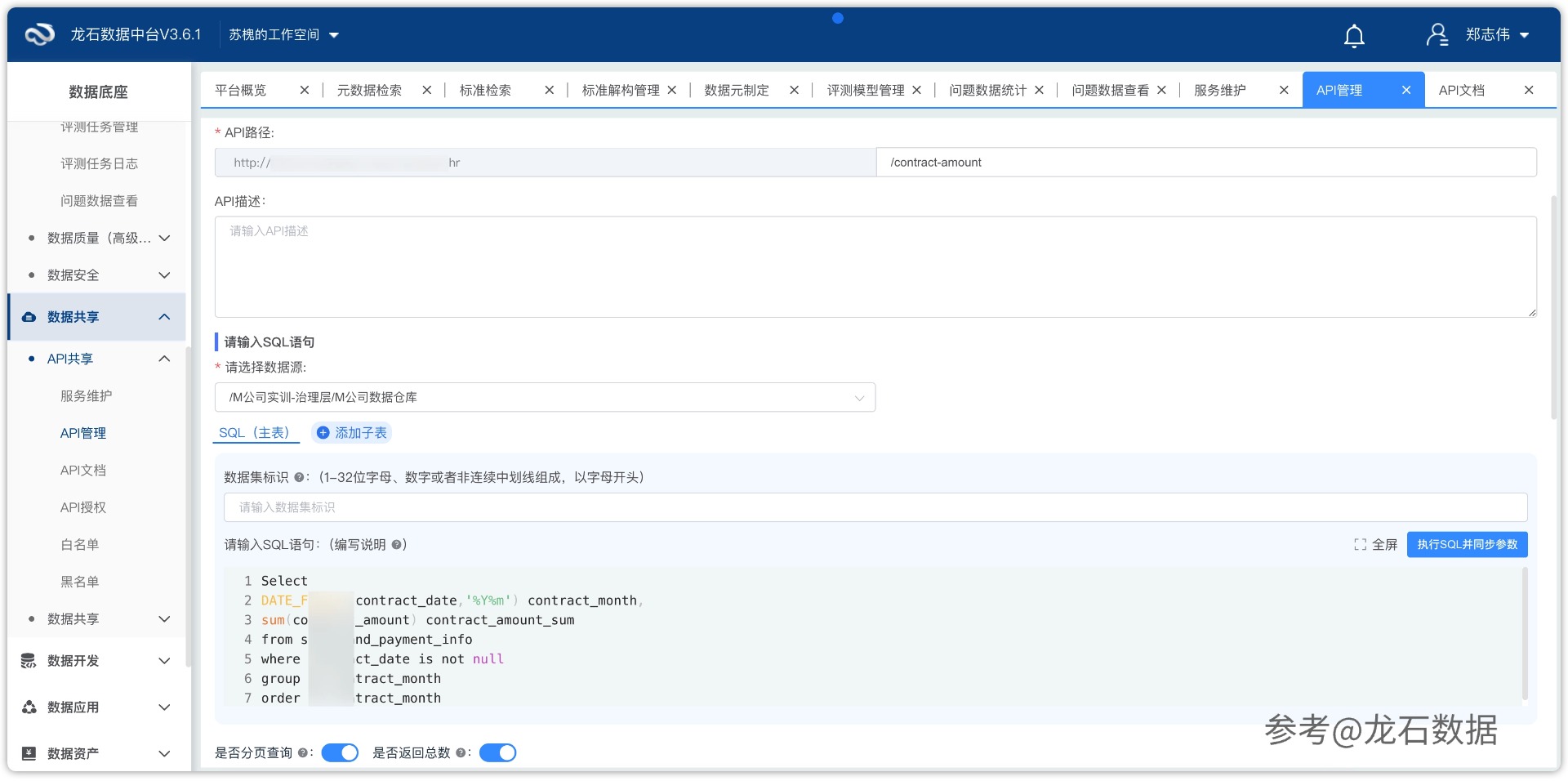
Task: Close the 平台概览 tab
Action: (x=305, y=90)
